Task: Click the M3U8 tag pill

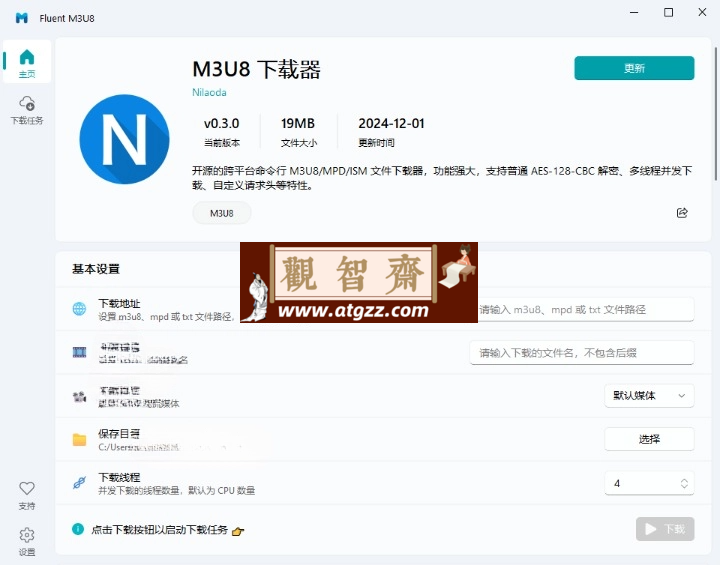Action: tap(222, 213)
